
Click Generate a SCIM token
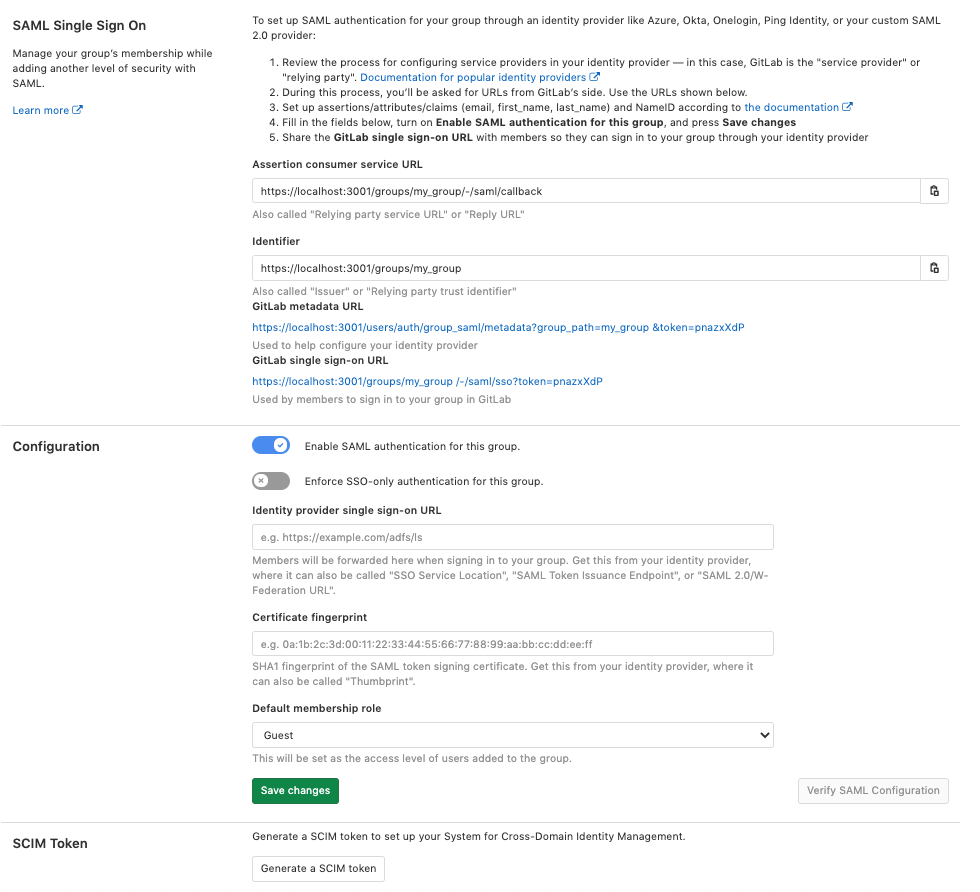(318, 868)
